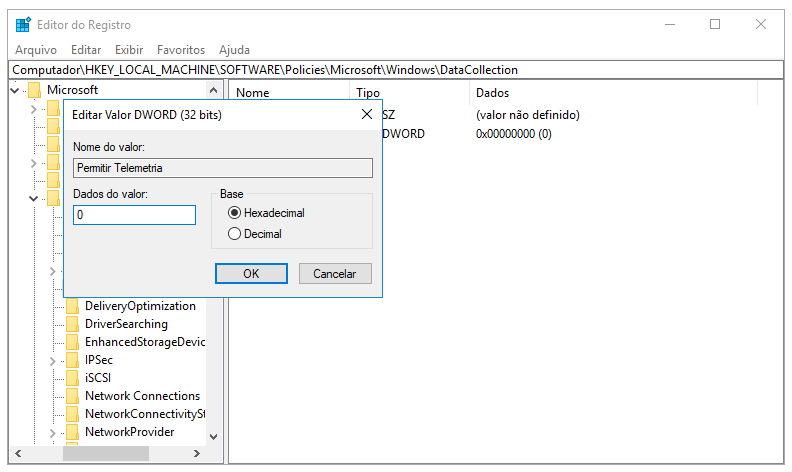Click the iSCSI folder icon

click(x=72, y=378)
